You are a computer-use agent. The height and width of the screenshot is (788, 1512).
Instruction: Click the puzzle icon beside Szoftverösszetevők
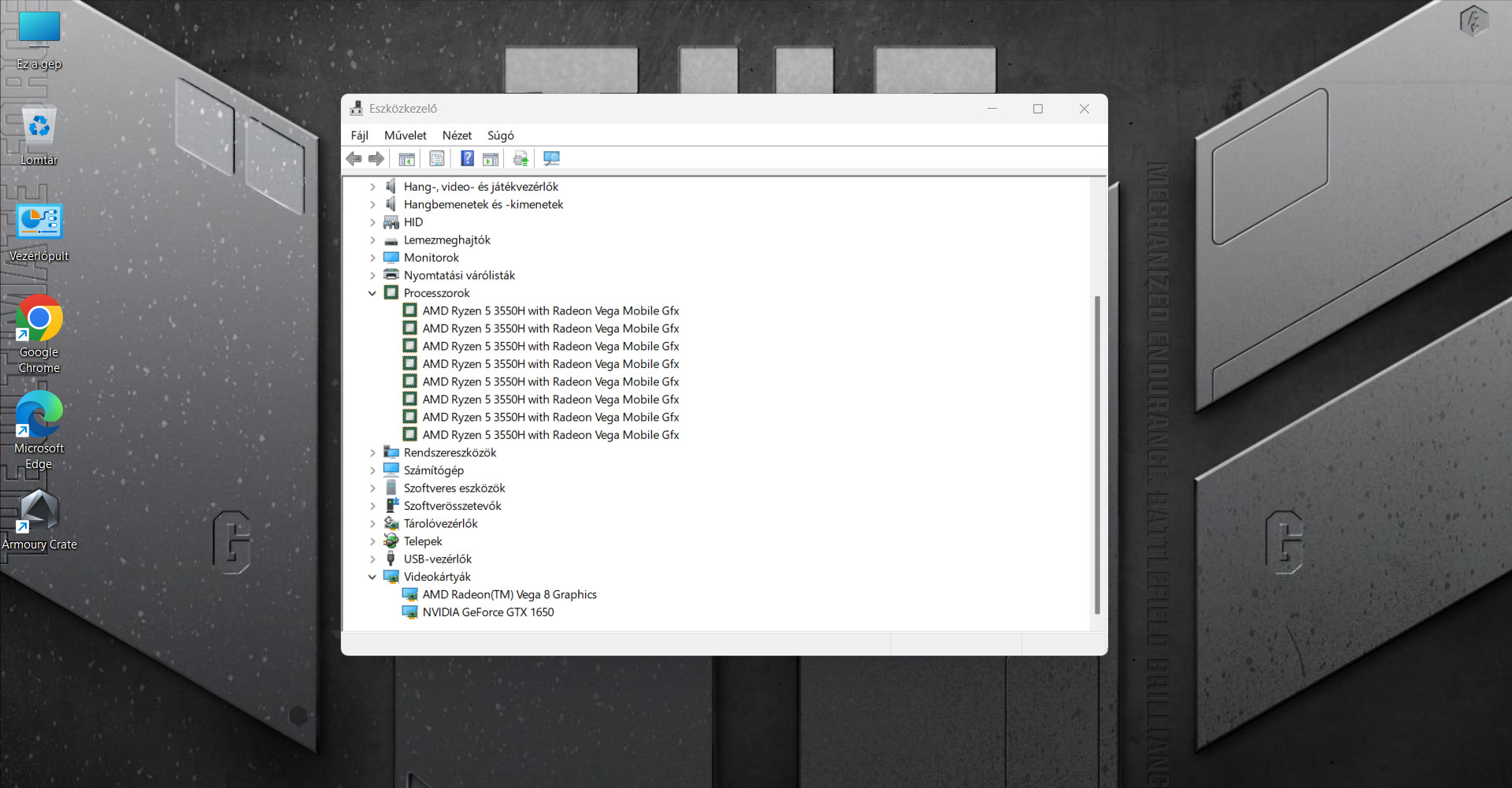[x=391, y=506]
